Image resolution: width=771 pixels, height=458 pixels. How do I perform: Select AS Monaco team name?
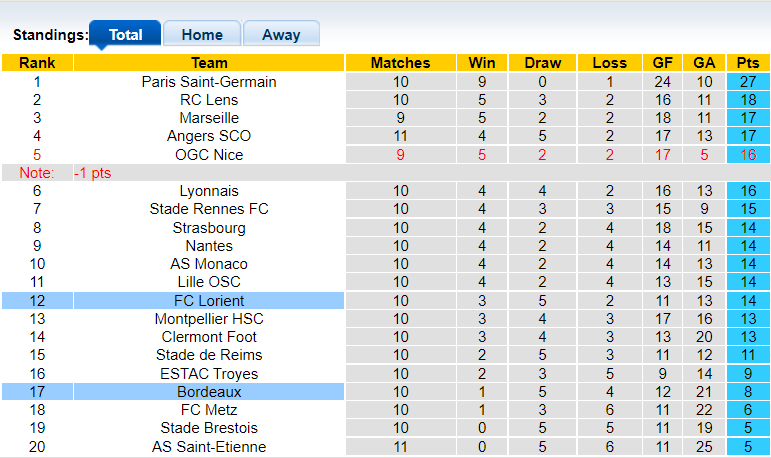(x=209, y=264)
